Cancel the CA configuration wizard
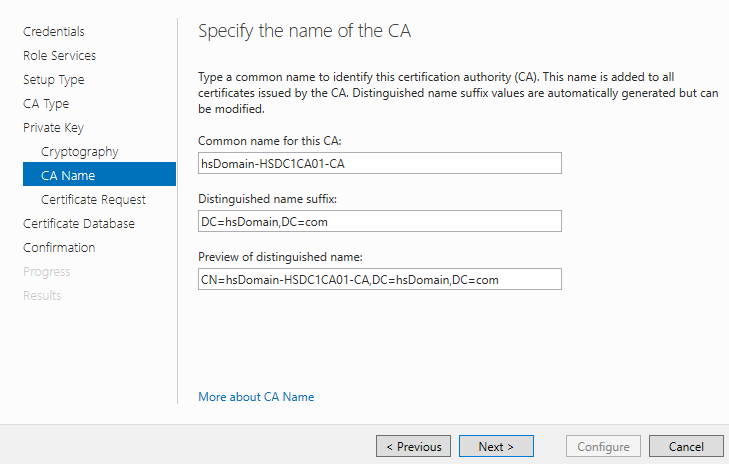Screen dimensions: 729x464 point(686,446)
